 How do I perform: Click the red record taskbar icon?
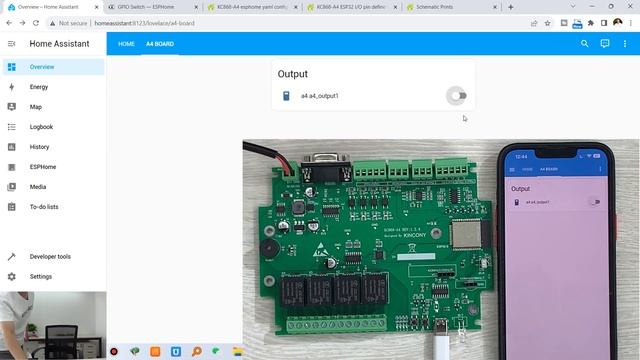pos(114,351)
